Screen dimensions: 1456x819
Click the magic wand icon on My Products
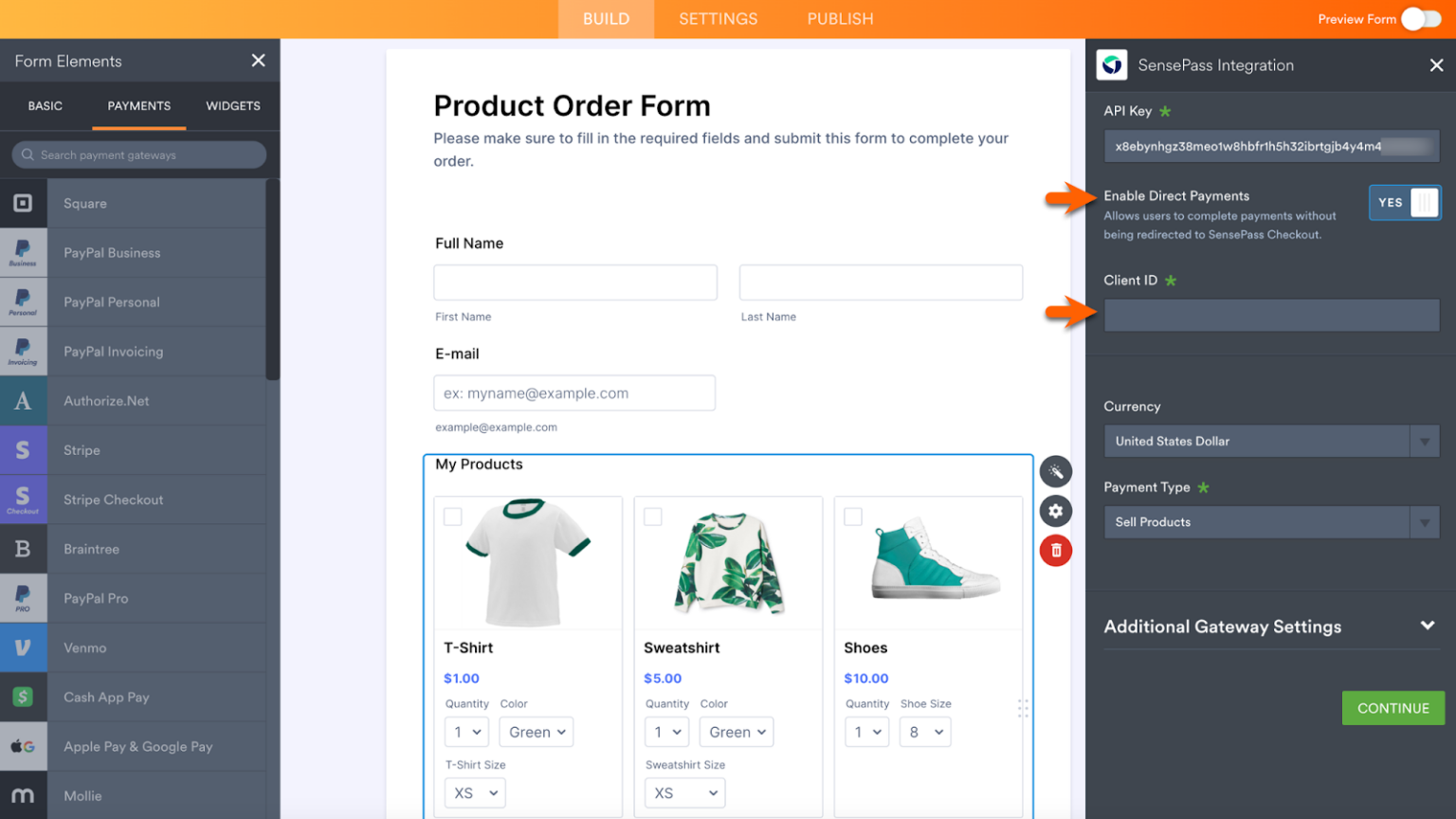[1056, 471]
